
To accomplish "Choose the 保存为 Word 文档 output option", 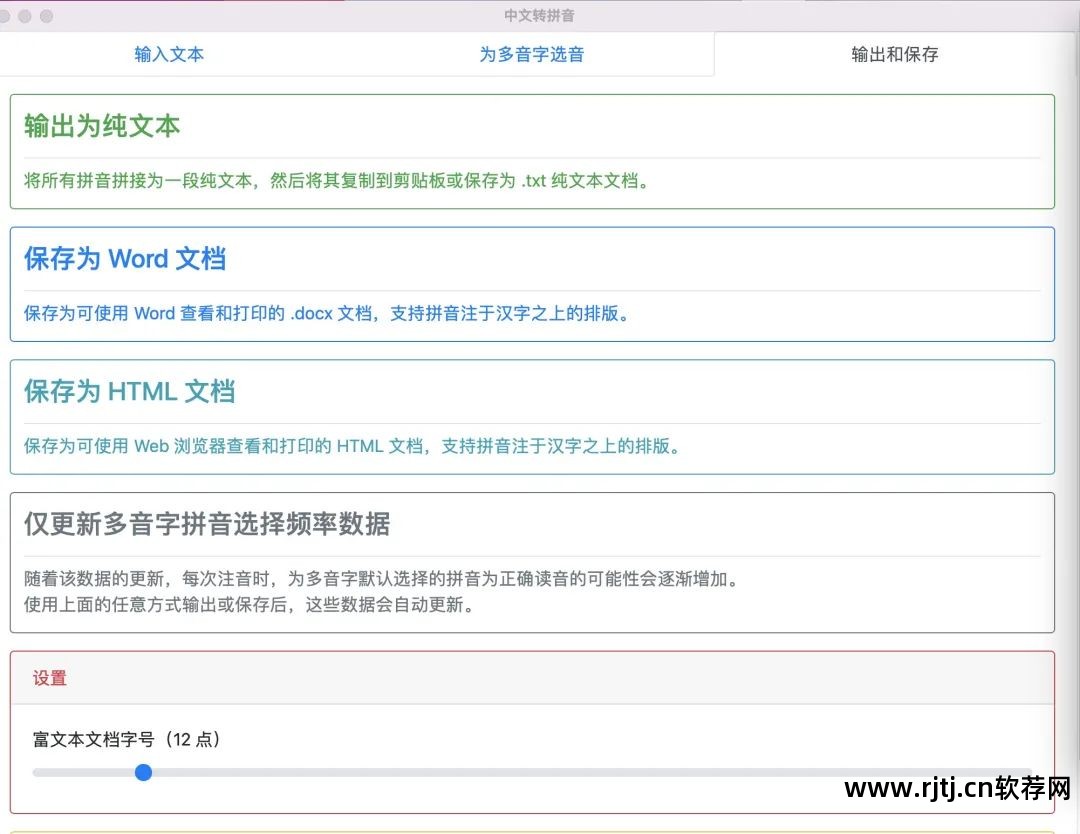I will tap(124, 259).
